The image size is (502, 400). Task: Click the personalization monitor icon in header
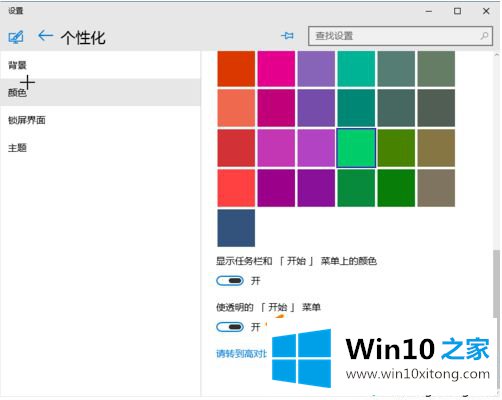pos(16,37)
